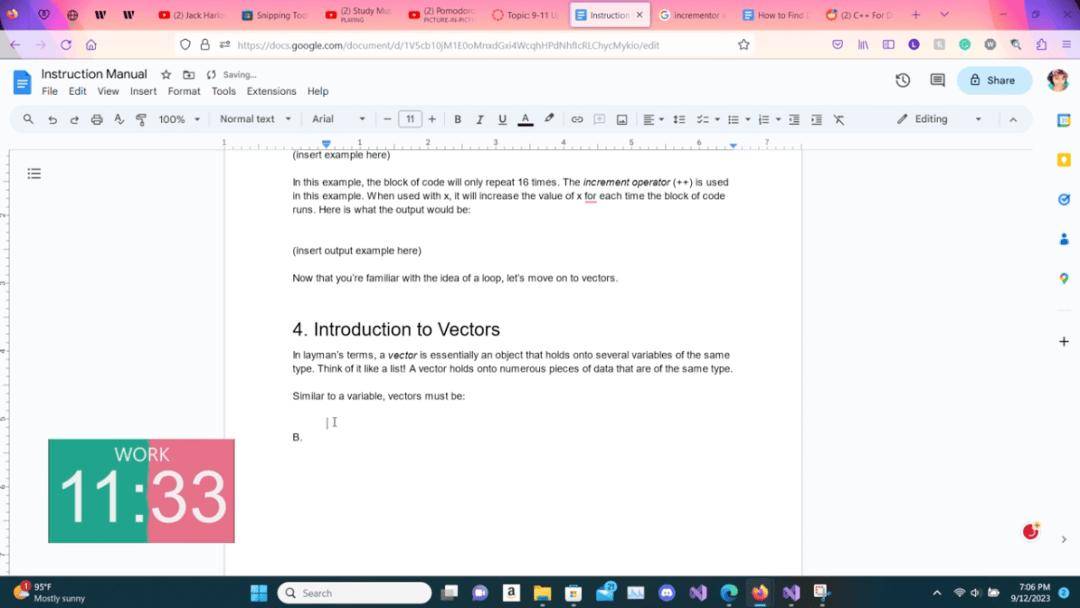The width and height of the screenshot is (1080, 608).
Task: Increase font size with plus button
Action: pyautogui.click(x=432, y=119)
